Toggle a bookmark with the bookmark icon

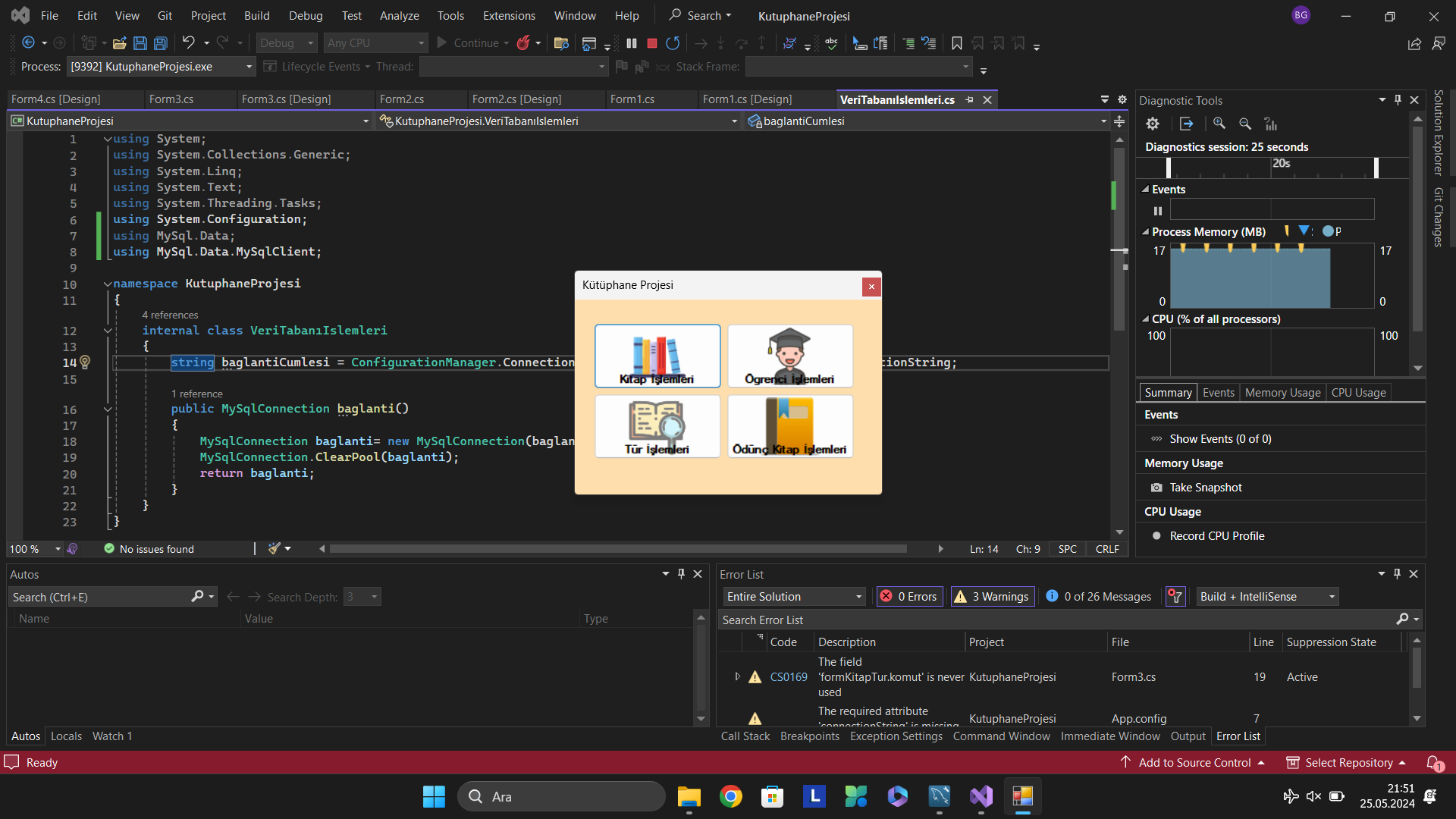pos(957,43)
